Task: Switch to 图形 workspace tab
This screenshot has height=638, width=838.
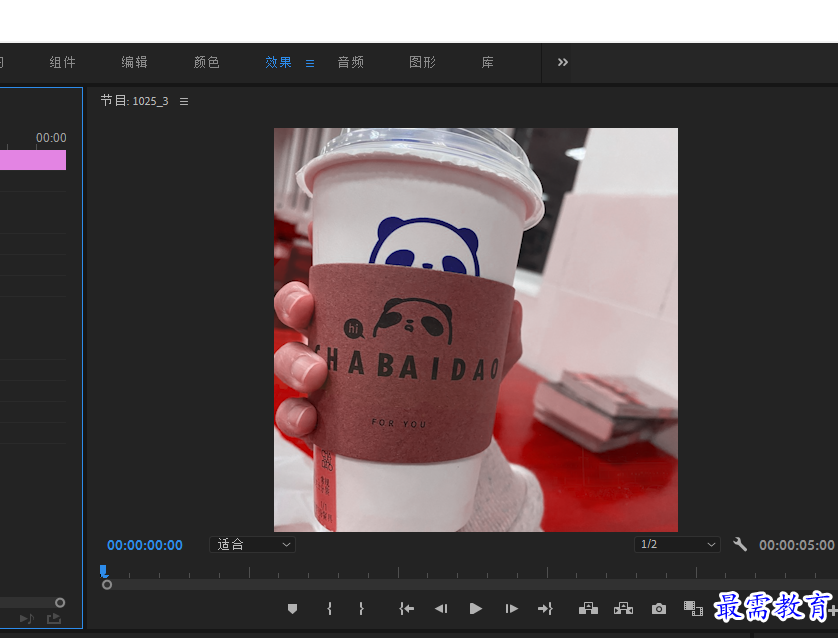Action: [x=422, y=62]
